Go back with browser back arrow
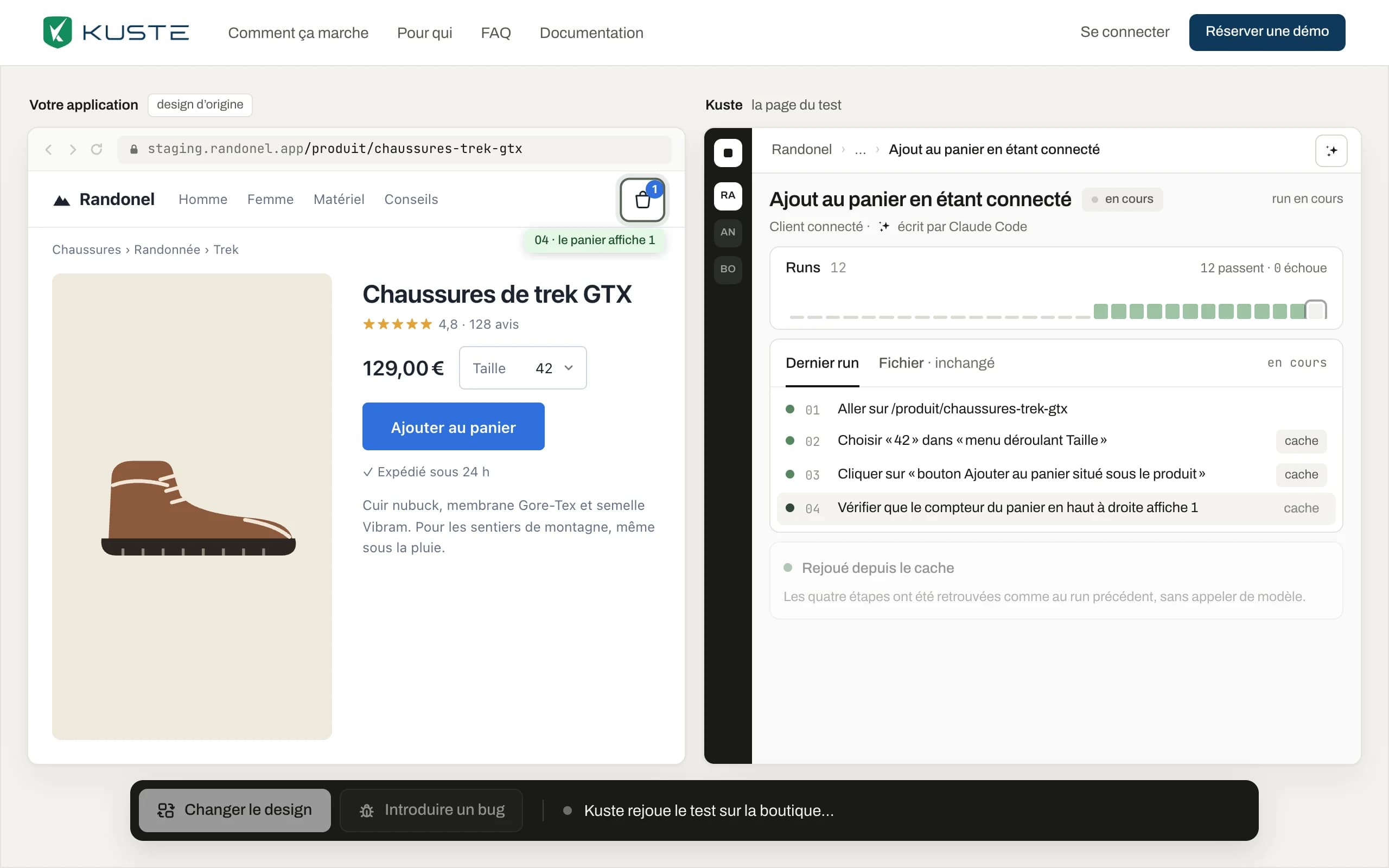Screen dimensions: 1389x868 coord(49,149)
